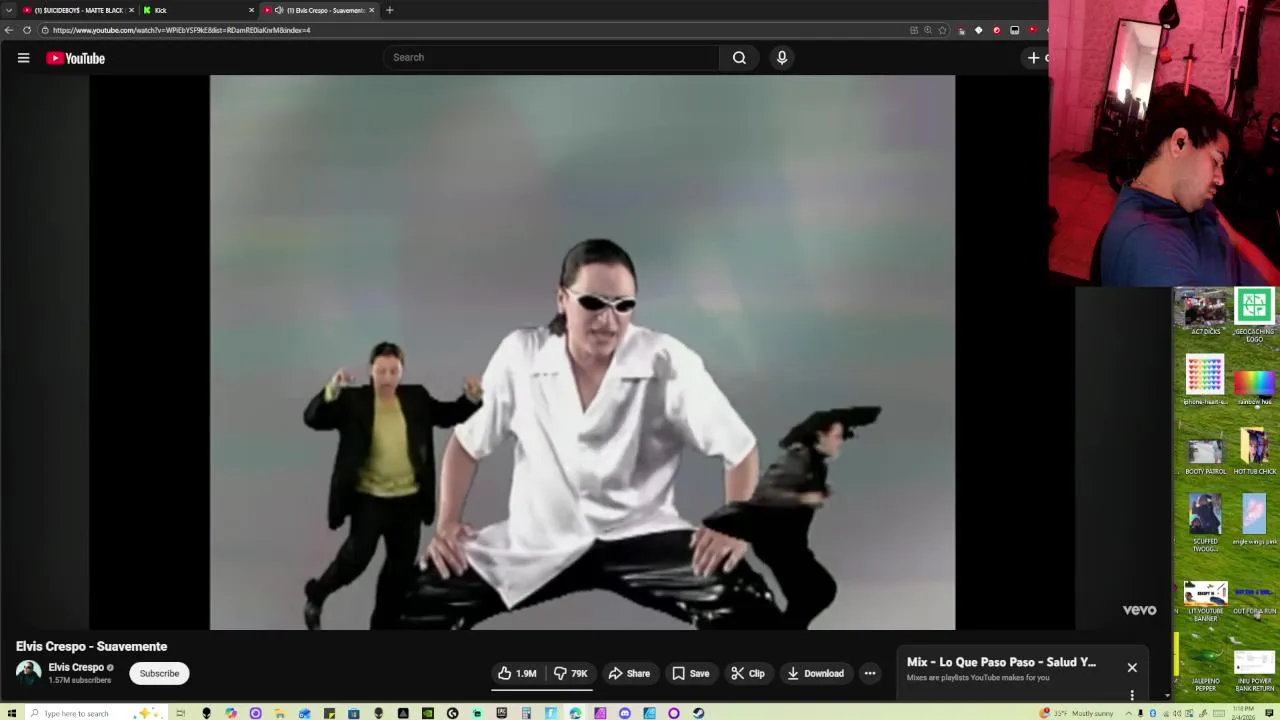Open the HOT TUB CHICK desktop folder
The width and height of the screenshot is (1280, 720).
(x=1254, y=452)
